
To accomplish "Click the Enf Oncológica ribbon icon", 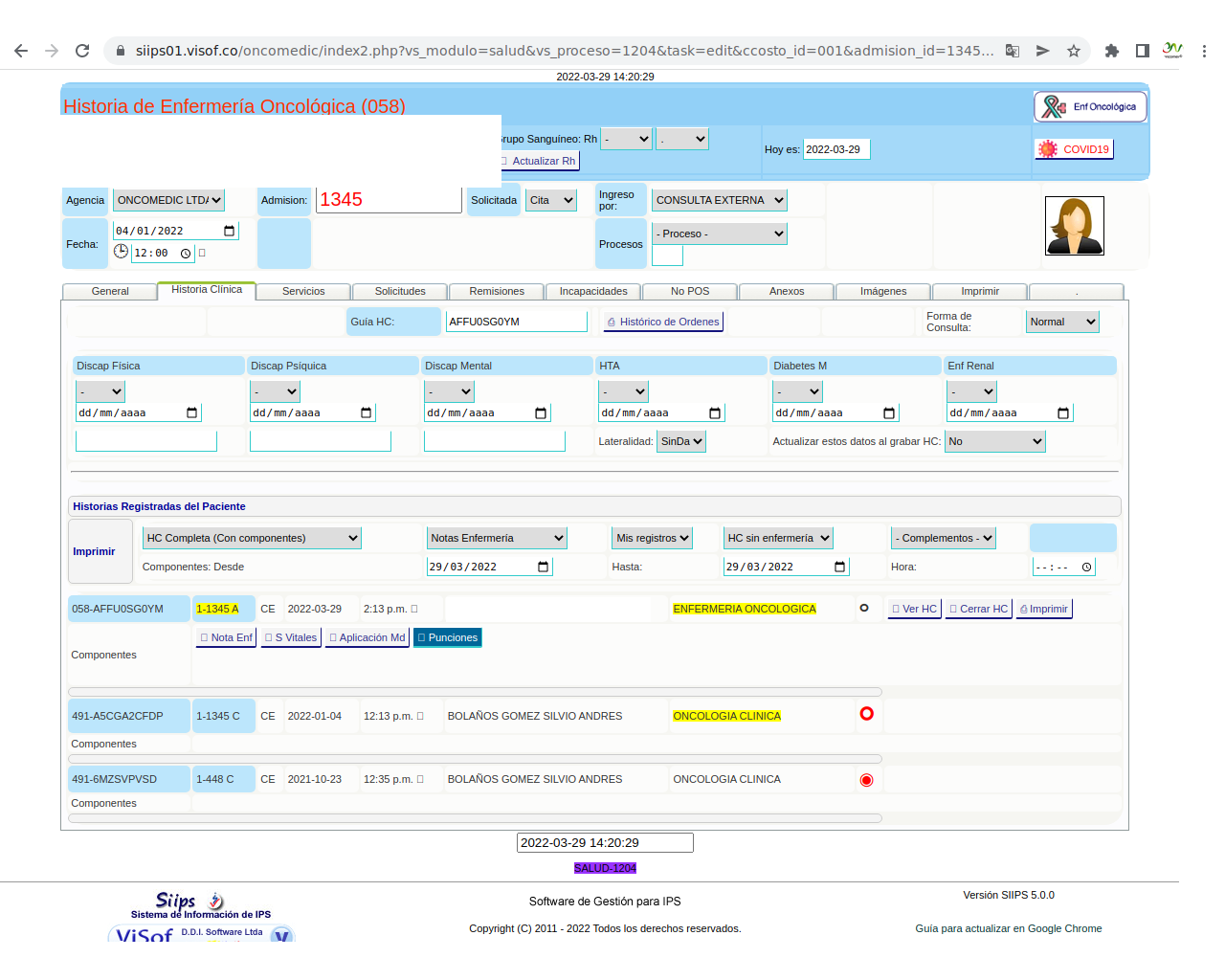I will point(1055,107).
